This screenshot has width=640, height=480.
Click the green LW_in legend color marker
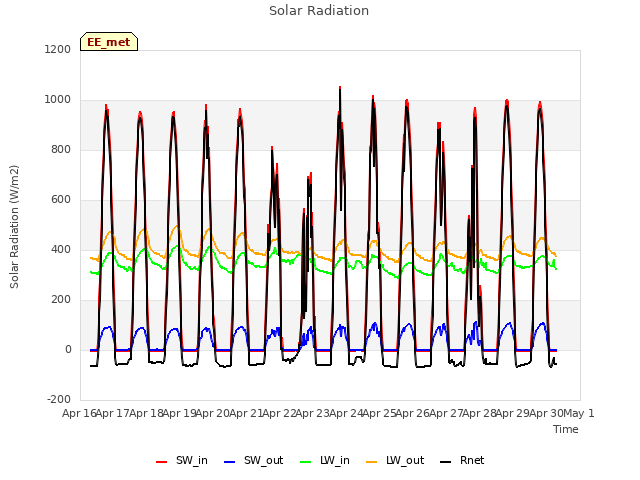point(306,462)
